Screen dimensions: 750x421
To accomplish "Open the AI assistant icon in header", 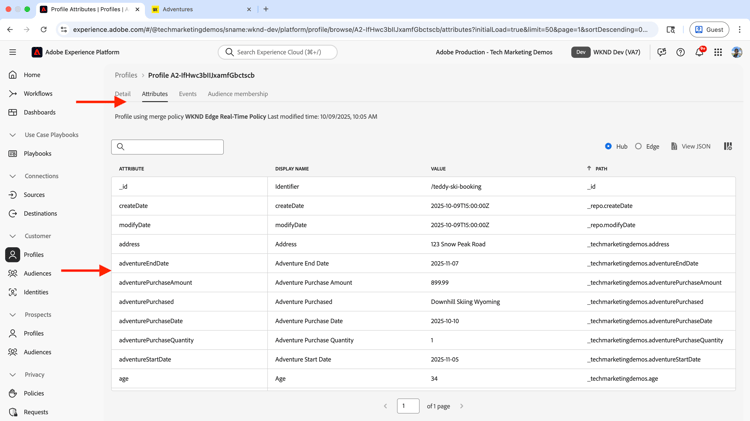I will (662, 52).
